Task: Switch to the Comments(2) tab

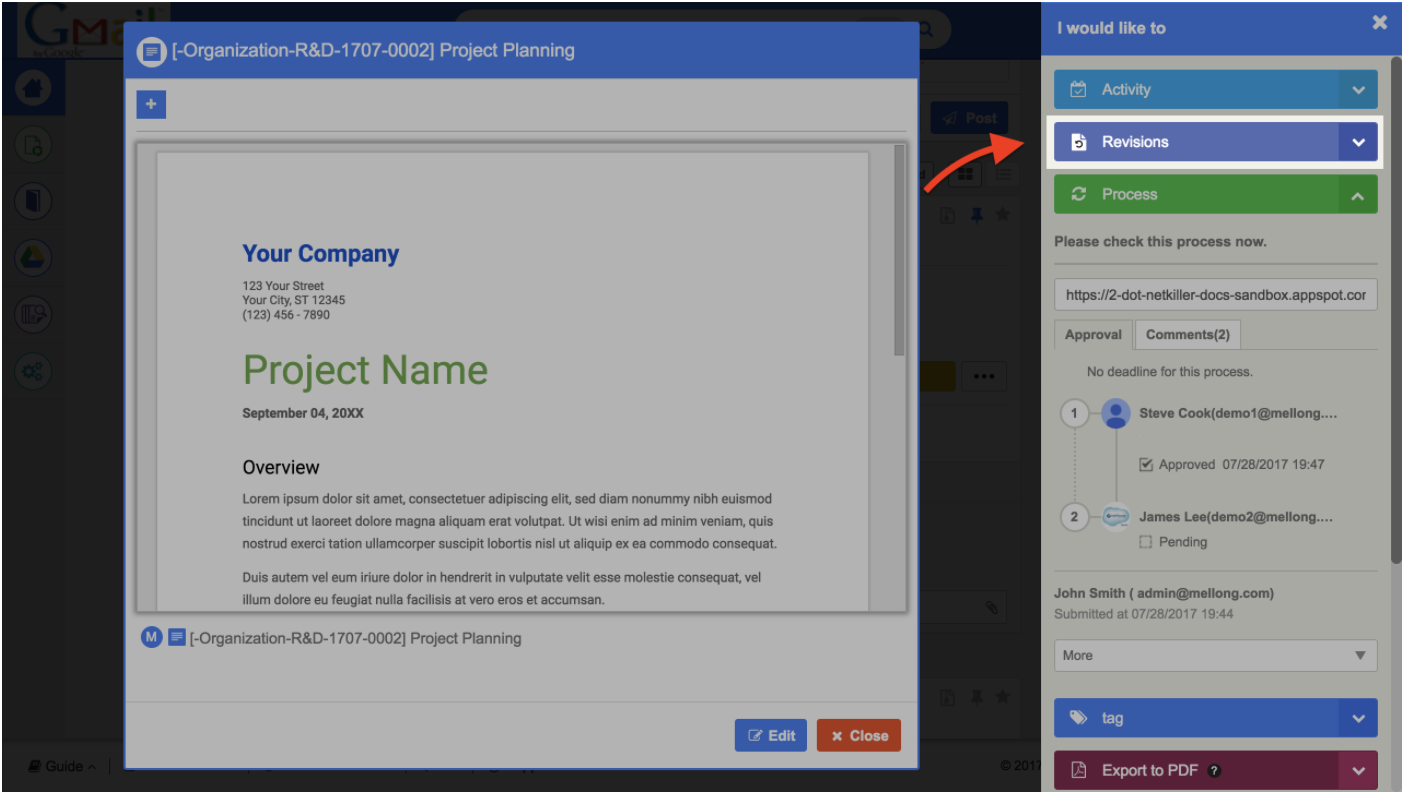Action: 1188,335
